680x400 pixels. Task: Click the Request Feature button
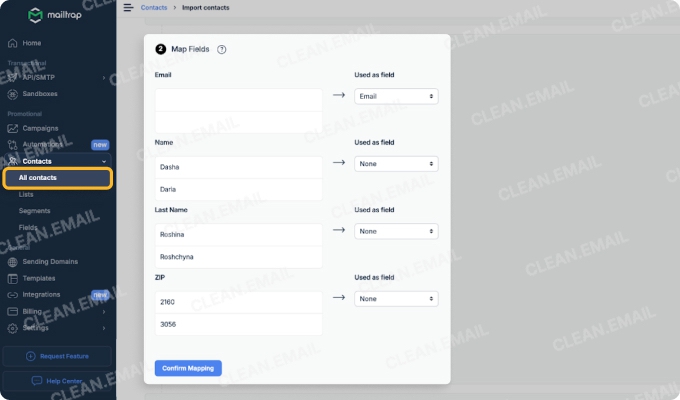(x=57, y=357)
